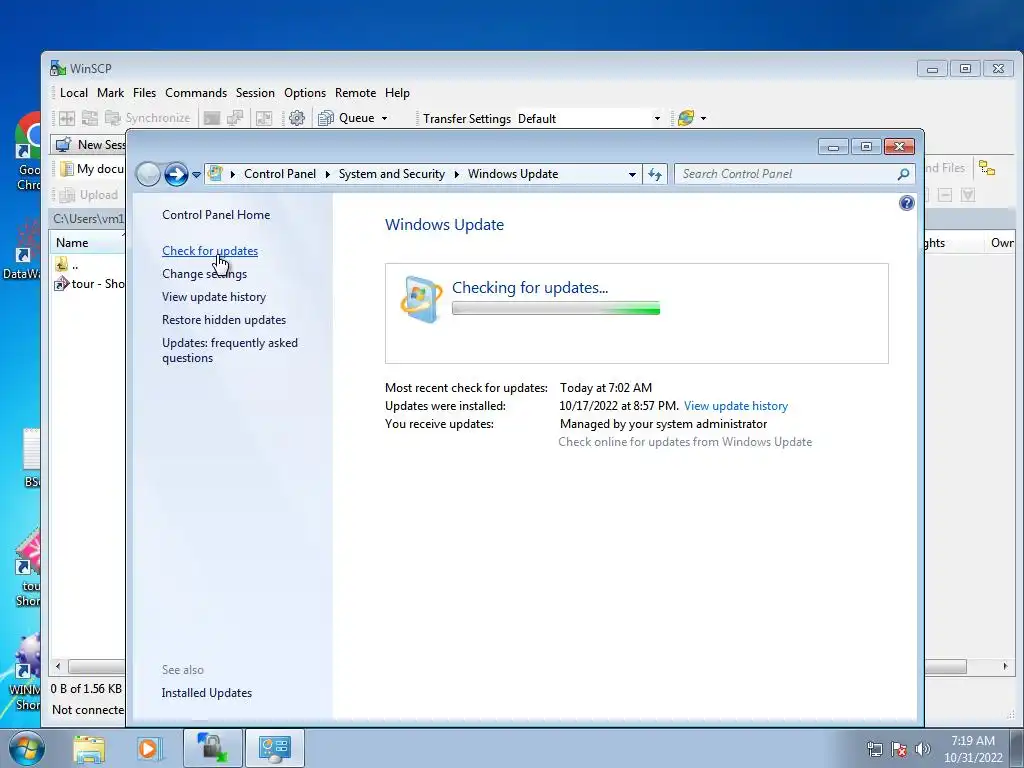Click View update history link beside install date
The height and width of the screenshot is (768, 1024).
coord(735,406)
